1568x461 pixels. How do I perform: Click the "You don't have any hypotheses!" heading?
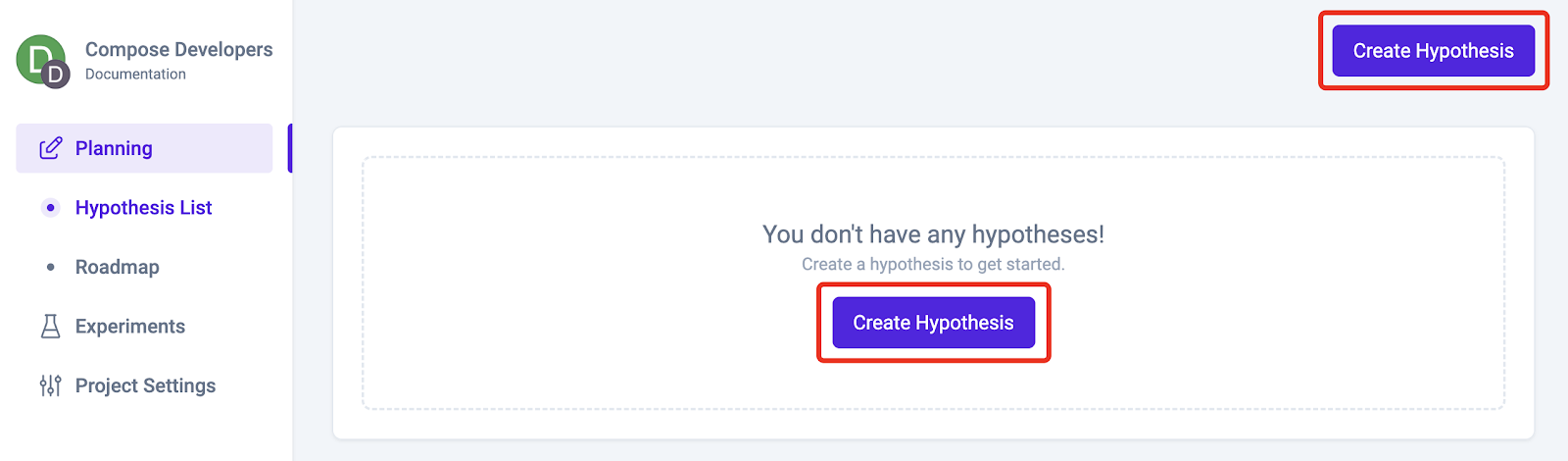point(933,234)
